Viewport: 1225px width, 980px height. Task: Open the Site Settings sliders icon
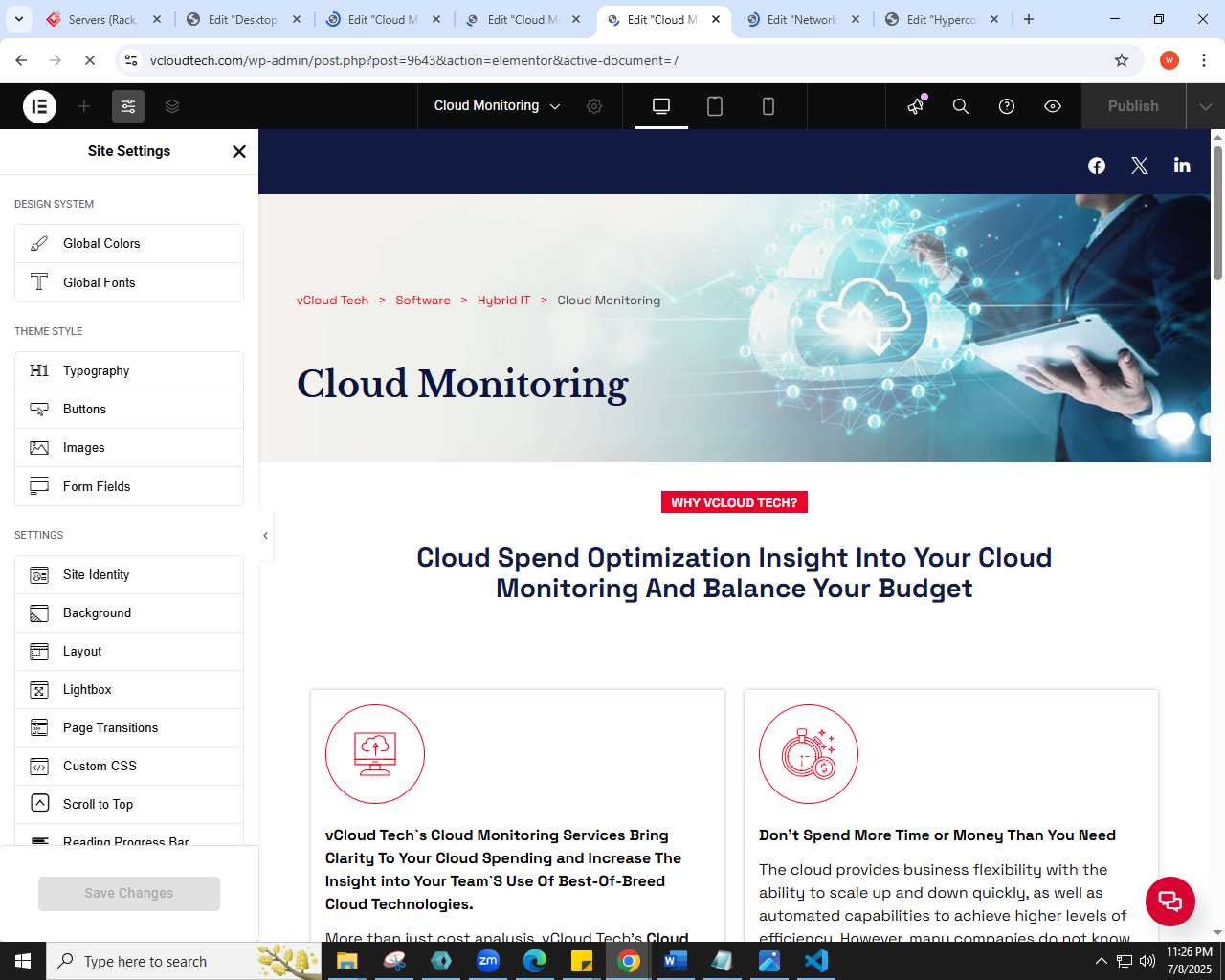(128, 106)
